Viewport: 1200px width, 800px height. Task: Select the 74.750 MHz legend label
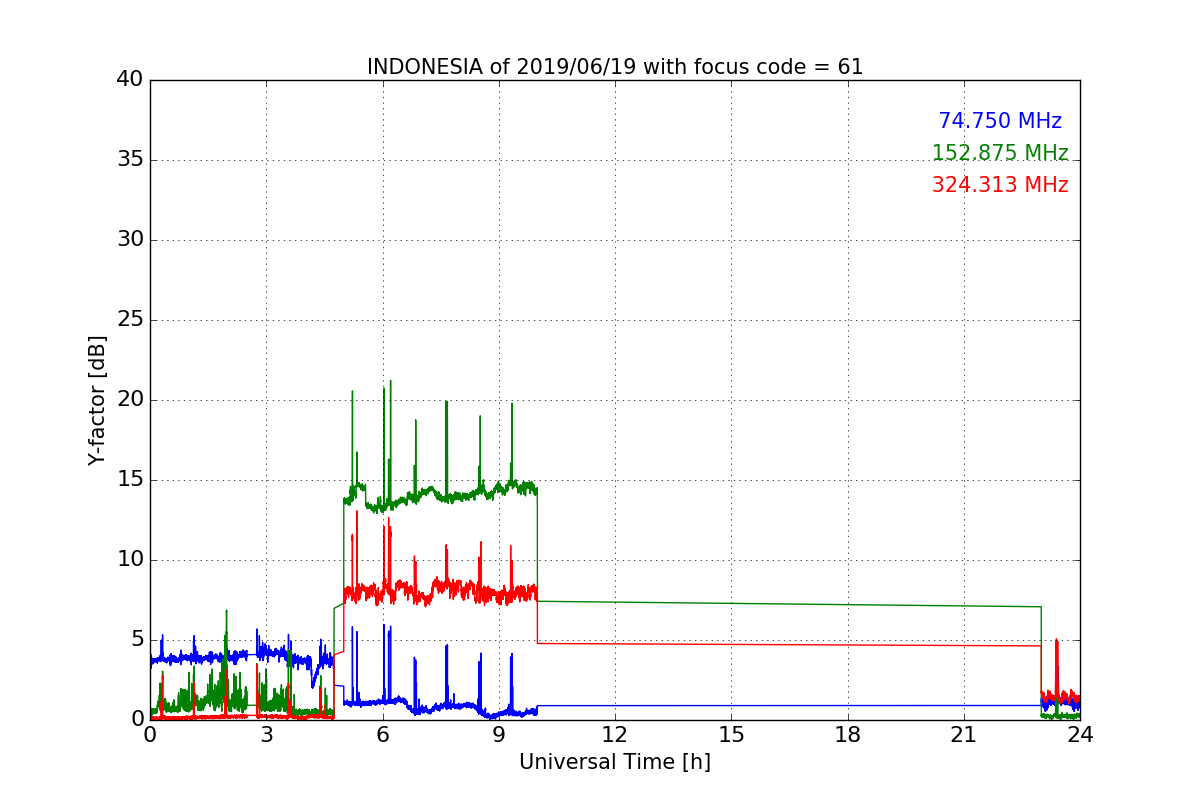[x=1000, y=121]
